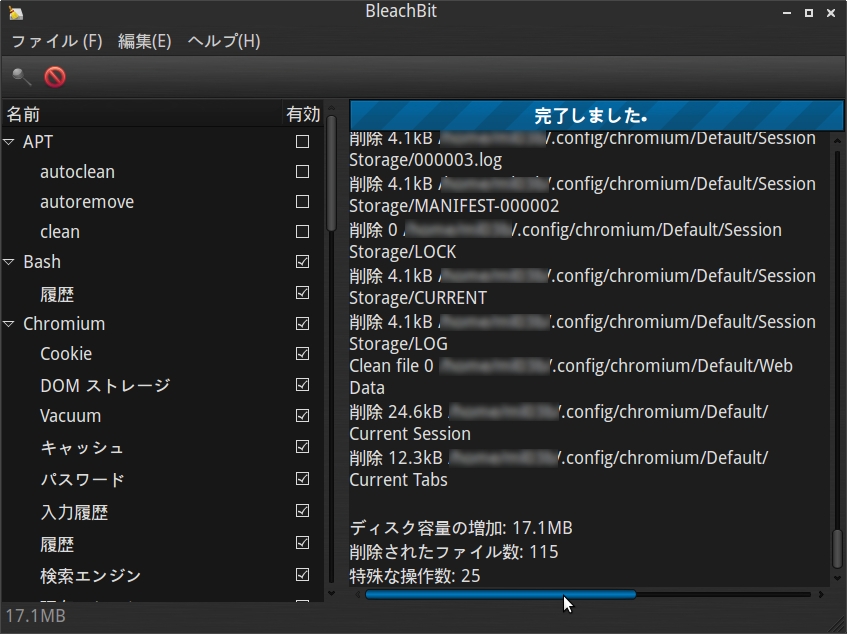Close the BleachBit window
Screen dimensions: 847x634
tap(831, 13)
